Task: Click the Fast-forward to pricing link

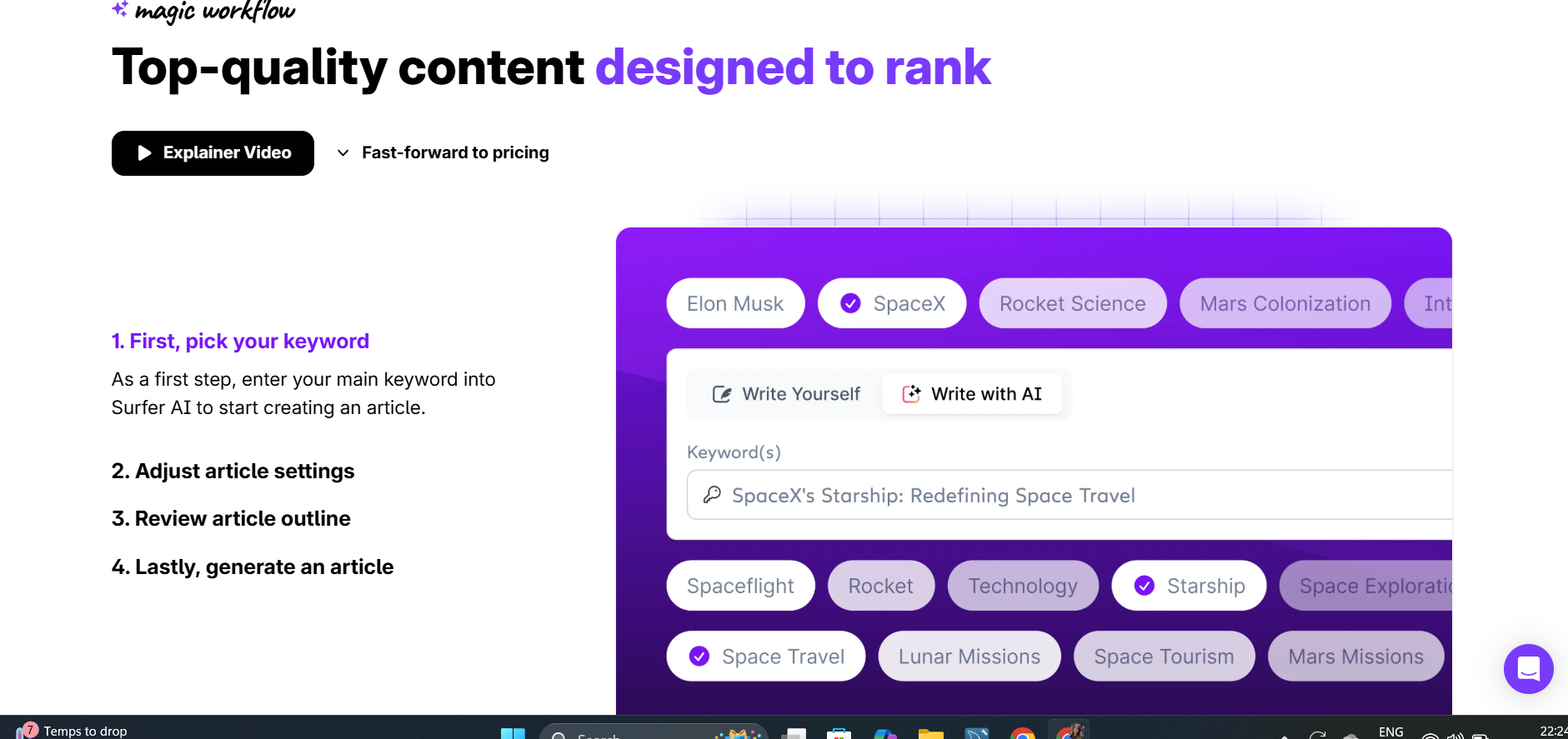Action: click(455, 152)
